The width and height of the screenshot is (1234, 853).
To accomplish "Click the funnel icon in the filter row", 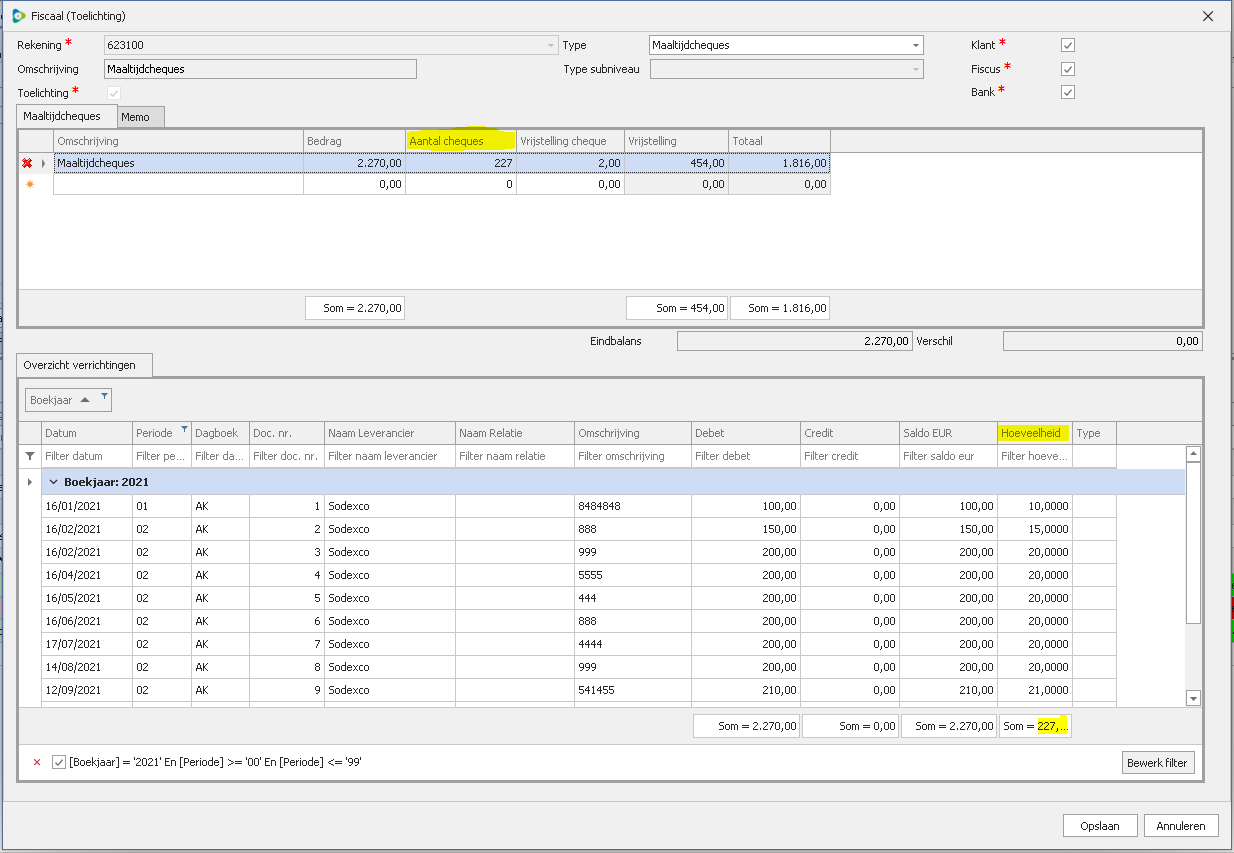I will [x=29, y=456].
